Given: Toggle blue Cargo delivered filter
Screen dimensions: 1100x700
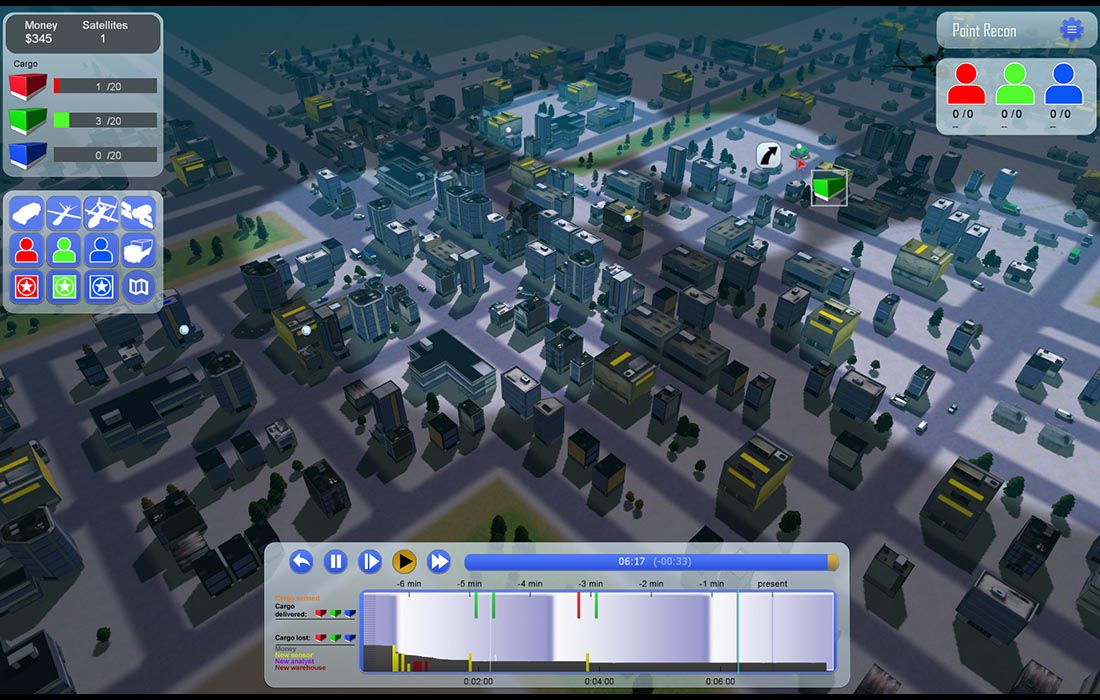Looking at the screenshot, I should click(350, 614).
